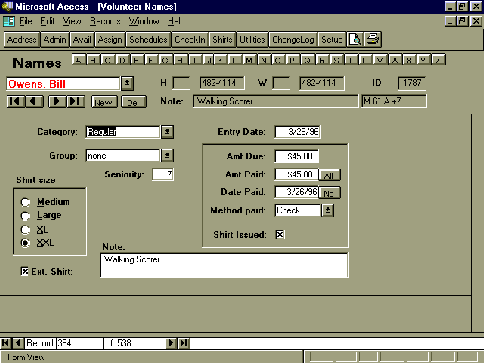This screenshot has height=363, width=484.
Task: Click the large Note text box at the bottom
Action: [224, 265]
